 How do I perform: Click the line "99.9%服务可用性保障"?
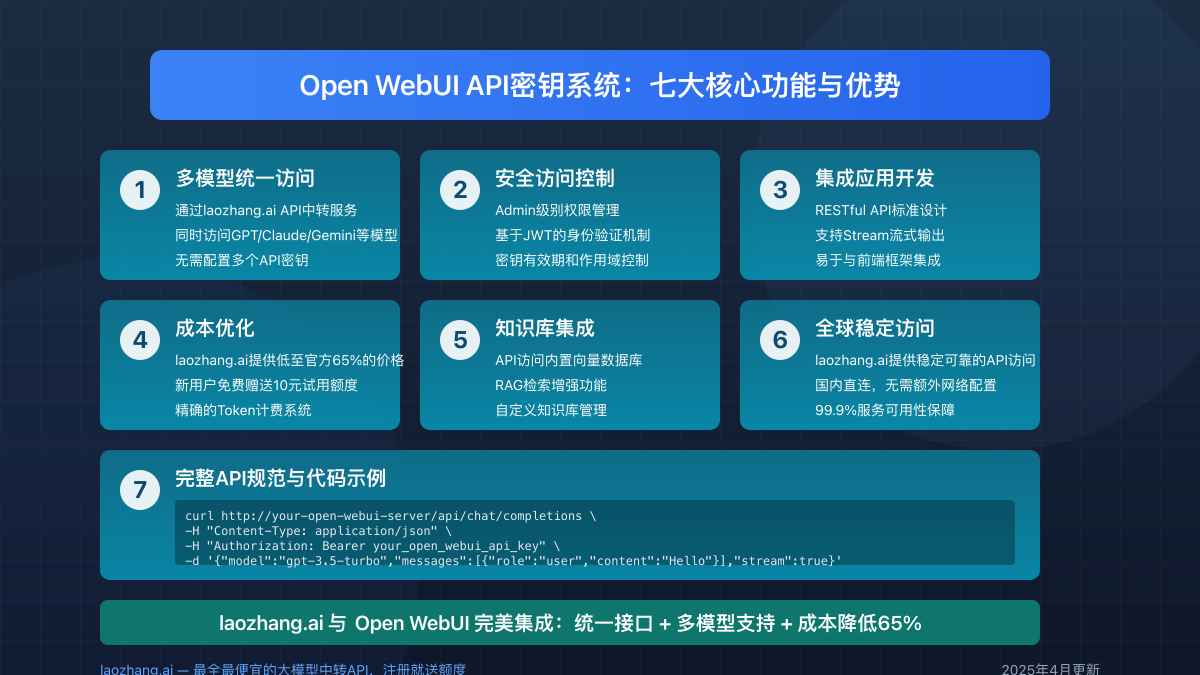(x=885, y=410)
